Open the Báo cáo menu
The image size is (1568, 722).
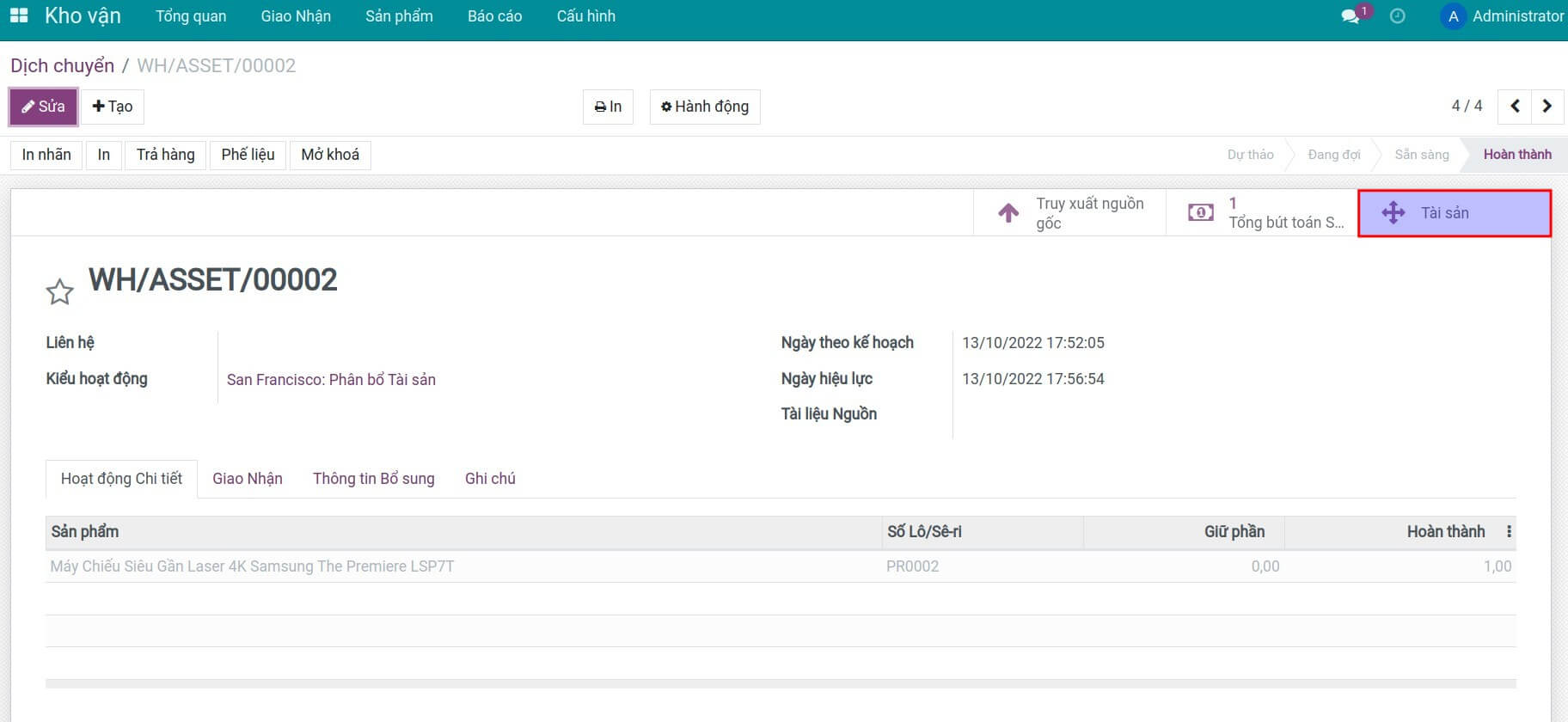(x=494, y=16)
